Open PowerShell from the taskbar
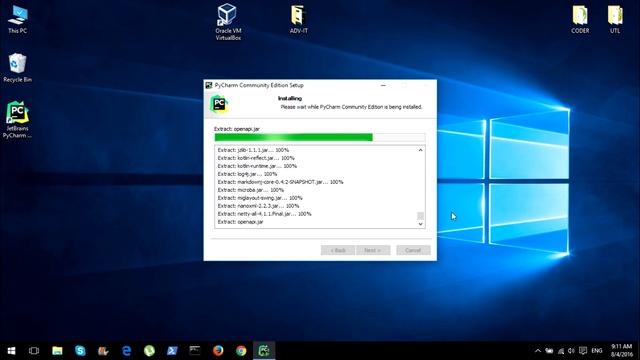 172,351
